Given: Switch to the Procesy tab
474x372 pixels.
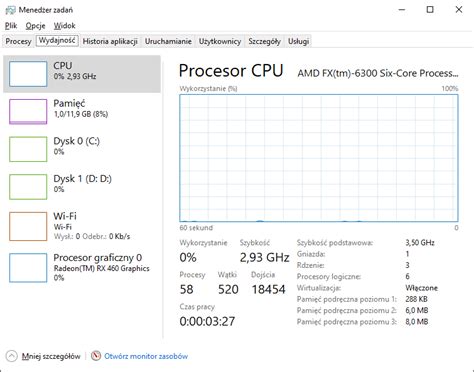Looking at the screenshot, I should pyautogui.click(x=18, y=41).
